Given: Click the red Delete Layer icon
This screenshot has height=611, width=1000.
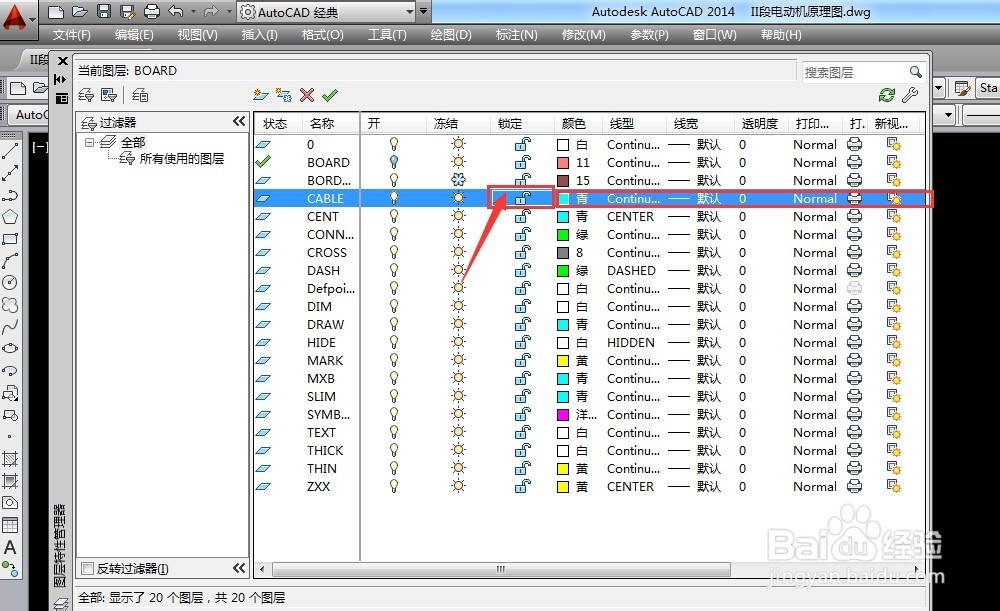Looking at the screenshot, I should pyautogui.click(x=307, y=95).
